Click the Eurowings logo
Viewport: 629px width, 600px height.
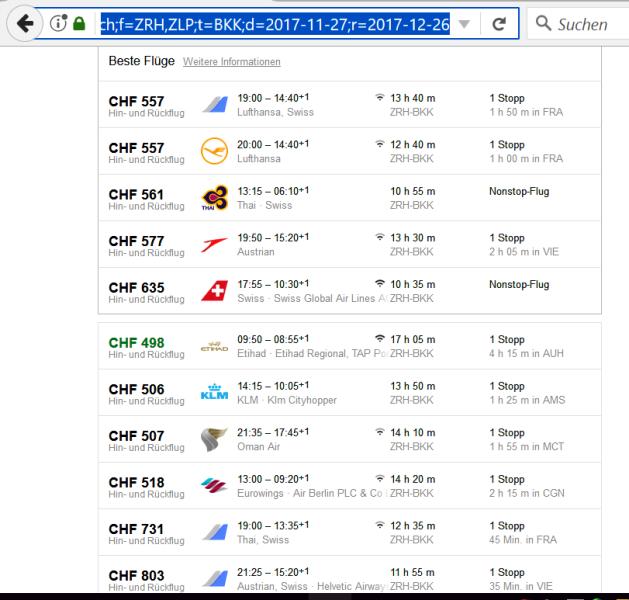214,485
